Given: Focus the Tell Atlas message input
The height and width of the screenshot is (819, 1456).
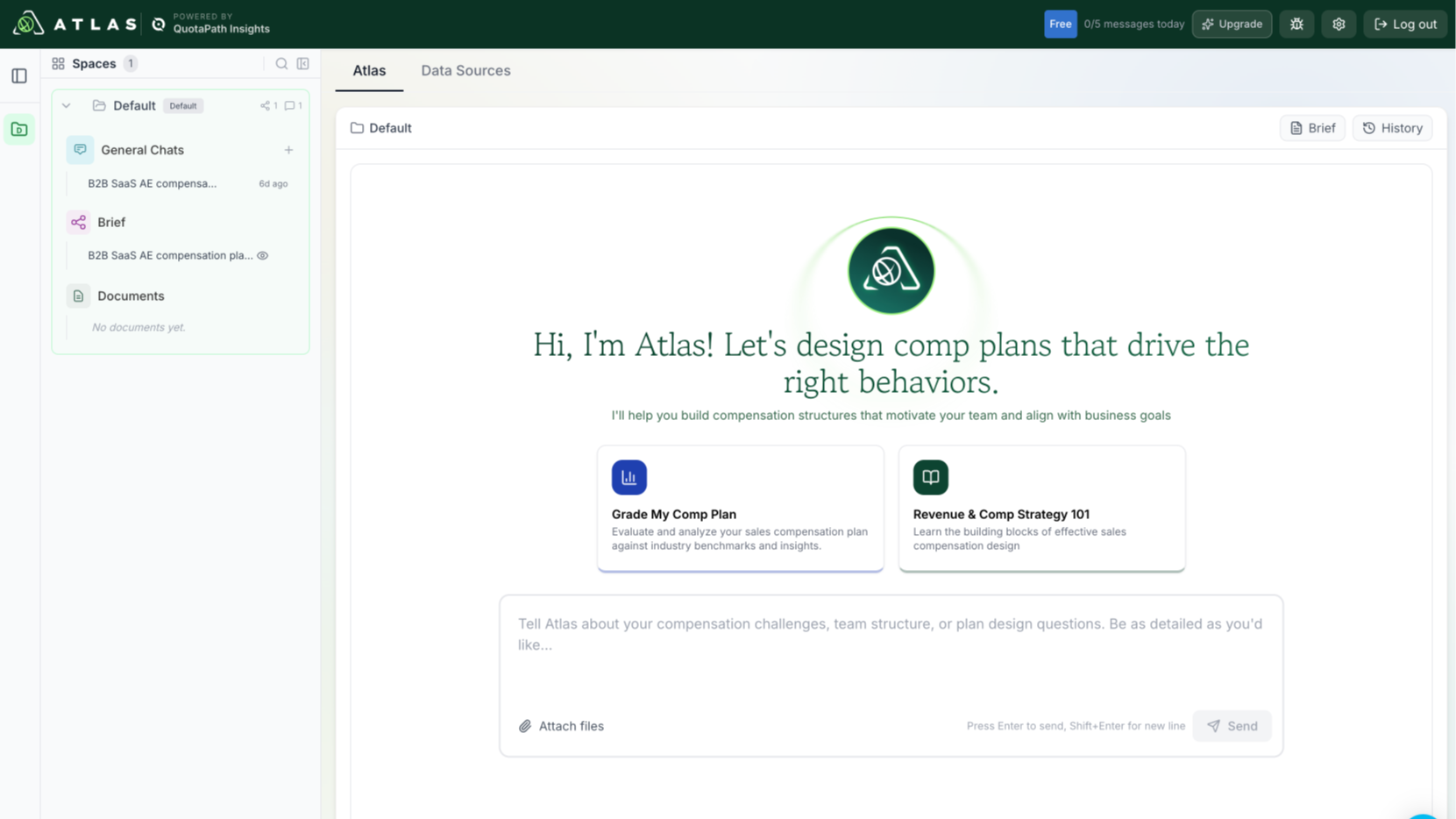Looking at the screenshot, I should (891, 653).
